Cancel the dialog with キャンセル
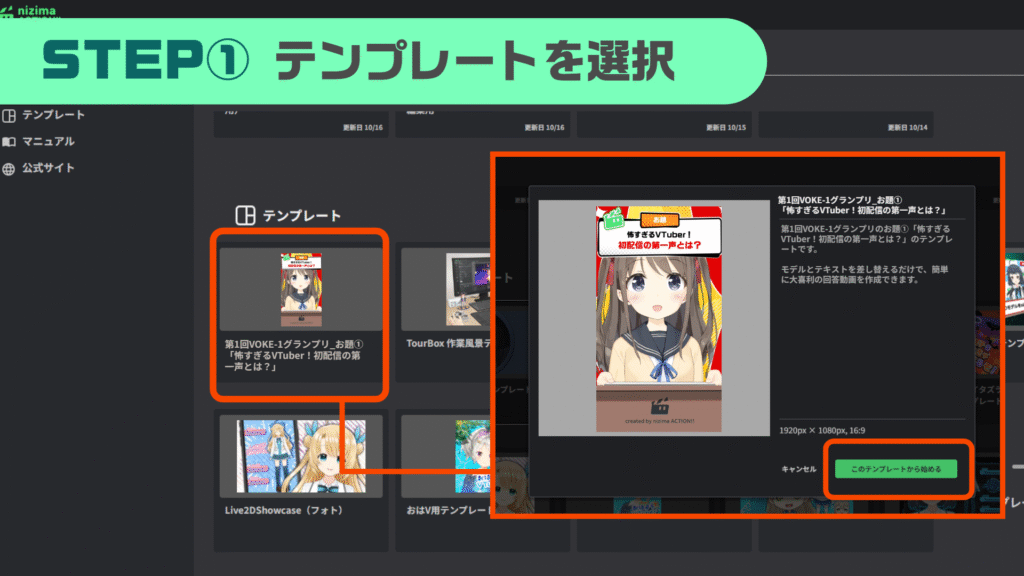This screenshot has height=576, width=1024. pos(798,469)
